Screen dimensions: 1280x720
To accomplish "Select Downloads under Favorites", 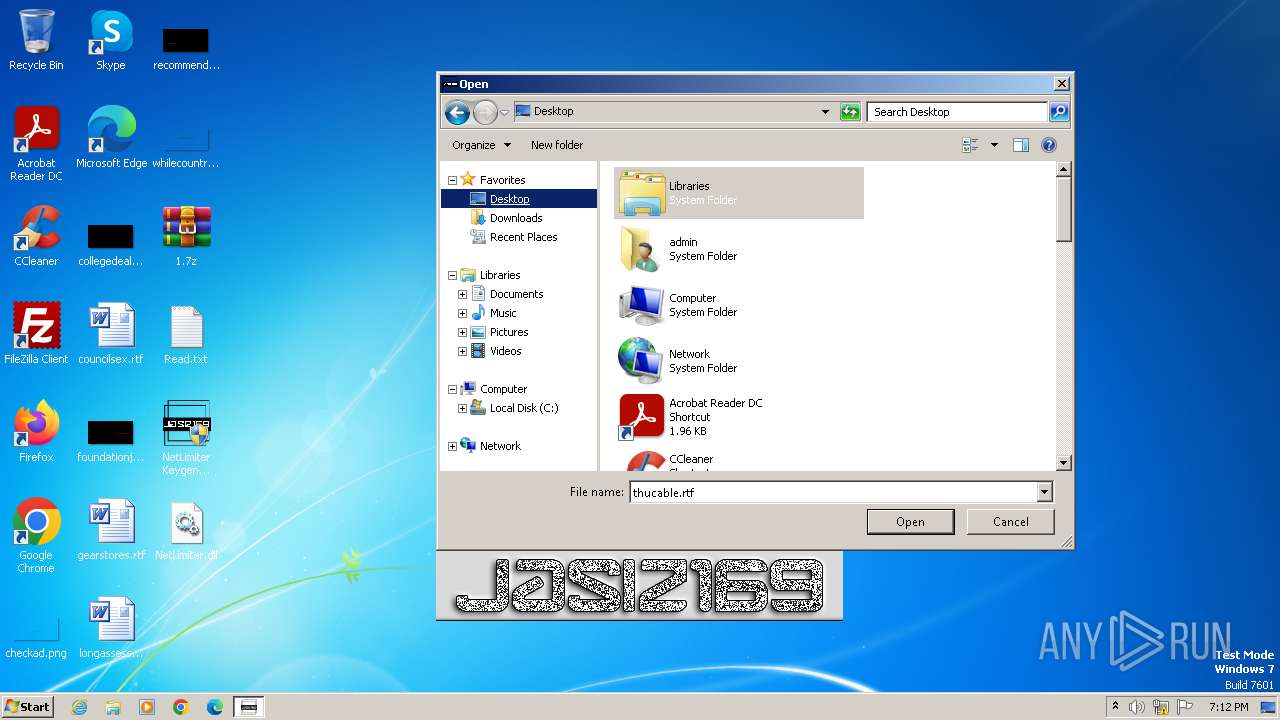I will pos(516,218).
